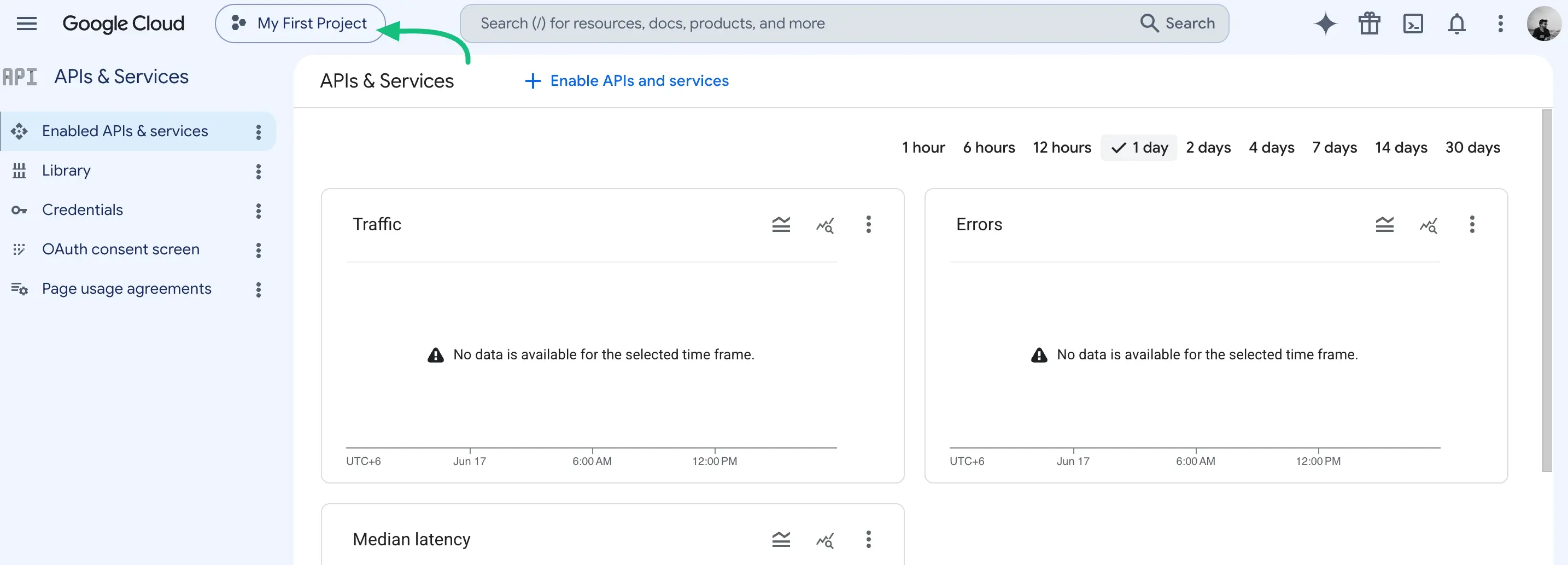Select the 30 days time range
The image size is (1568, 565).
1472,147
